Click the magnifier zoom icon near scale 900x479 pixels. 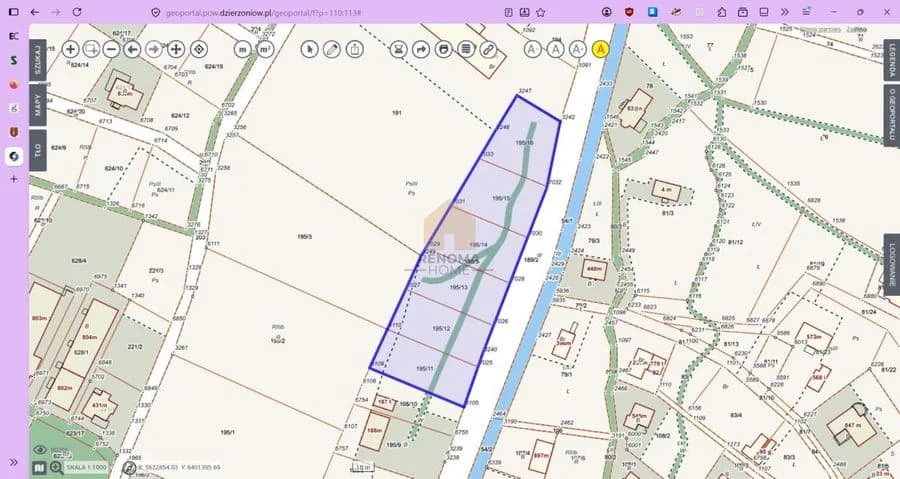click(x=56, y=468)
